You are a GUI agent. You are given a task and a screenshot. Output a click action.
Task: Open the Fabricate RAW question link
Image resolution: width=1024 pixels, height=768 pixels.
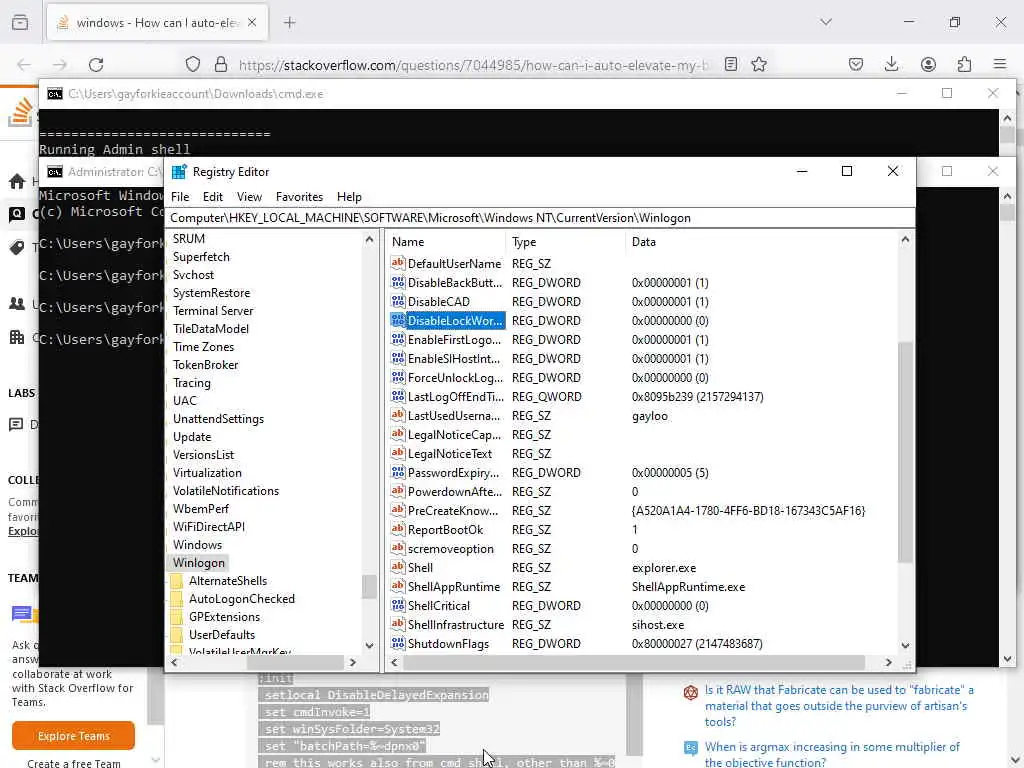(839, 706)
